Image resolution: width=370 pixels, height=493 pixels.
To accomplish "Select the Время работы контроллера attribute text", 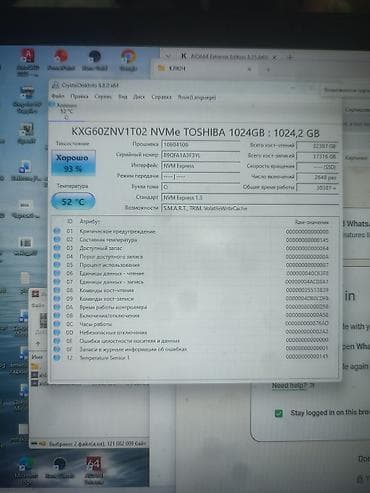I will (x=113, y=307).
